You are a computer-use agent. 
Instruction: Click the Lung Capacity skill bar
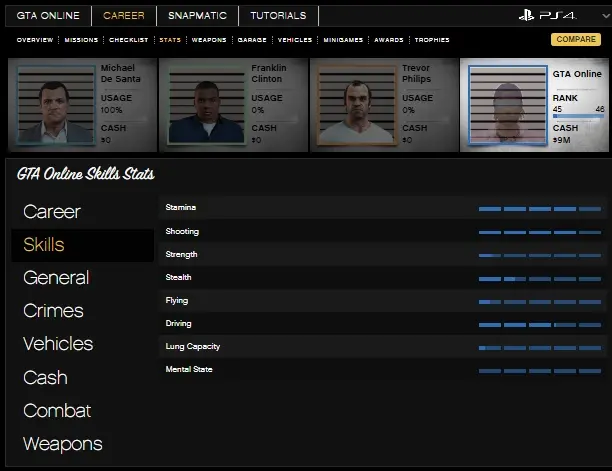tap(540, 347)
